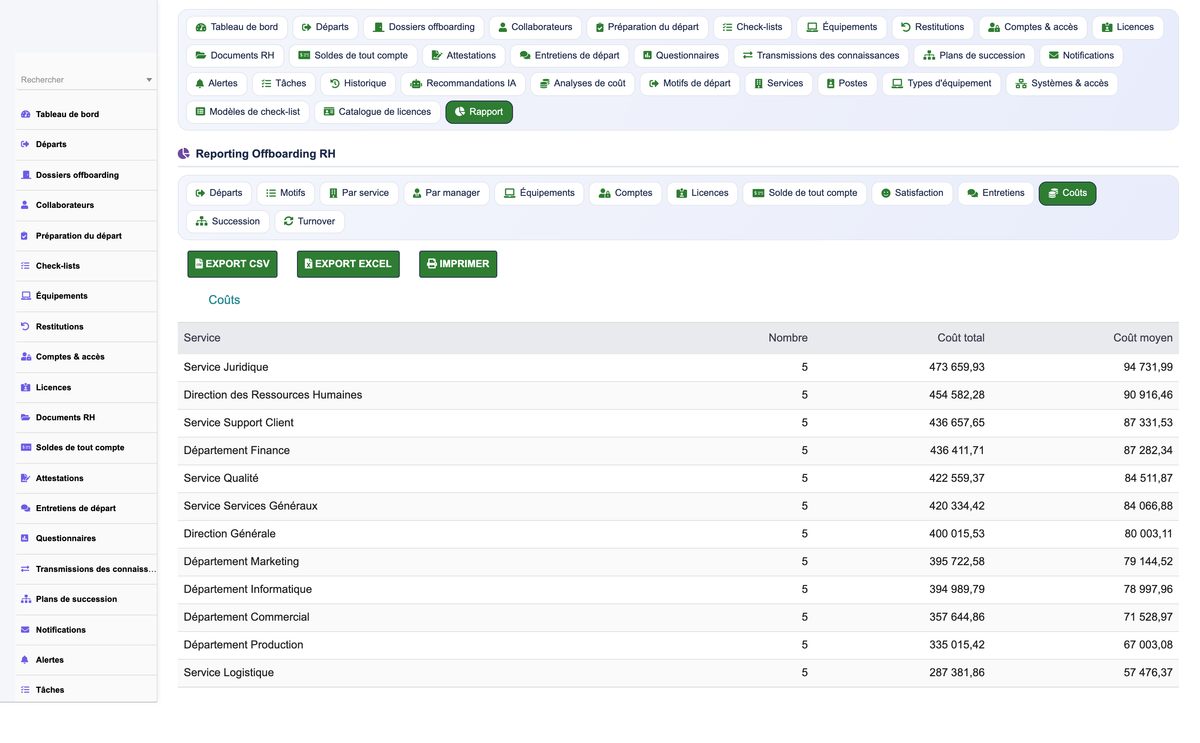Image resolution: width=1200 pixels, height=743 pixels.
Task: Open Catalogue de licences in top navigation
Action: [377, 112]
